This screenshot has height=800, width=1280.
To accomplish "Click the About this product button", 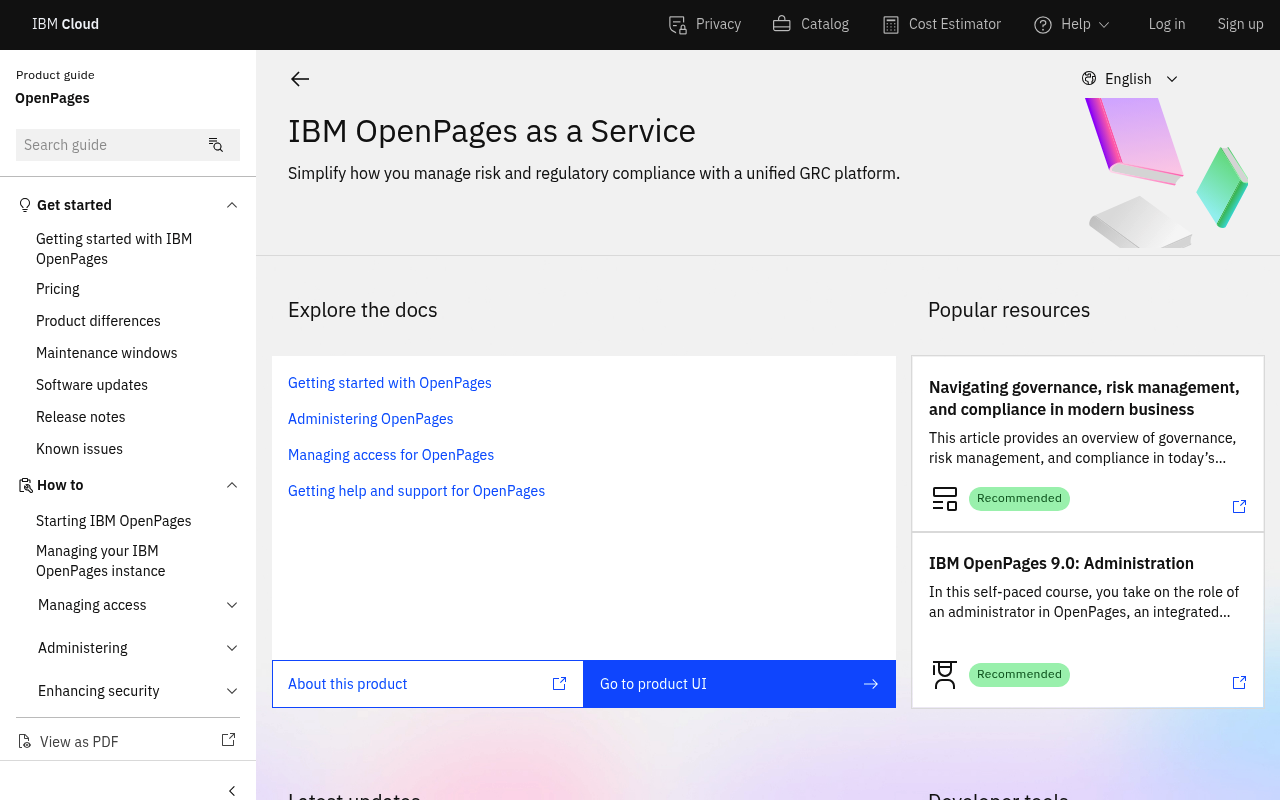I will pyautogui.click(x=428, y=684).
